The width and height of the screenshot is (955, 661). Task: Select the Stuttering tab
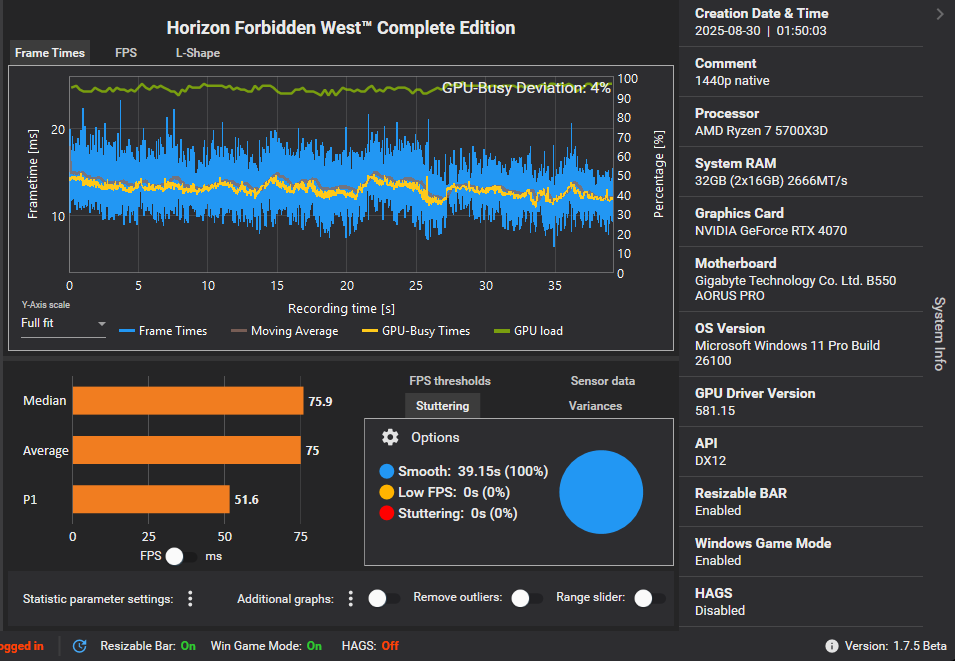[x=443, y=406]
